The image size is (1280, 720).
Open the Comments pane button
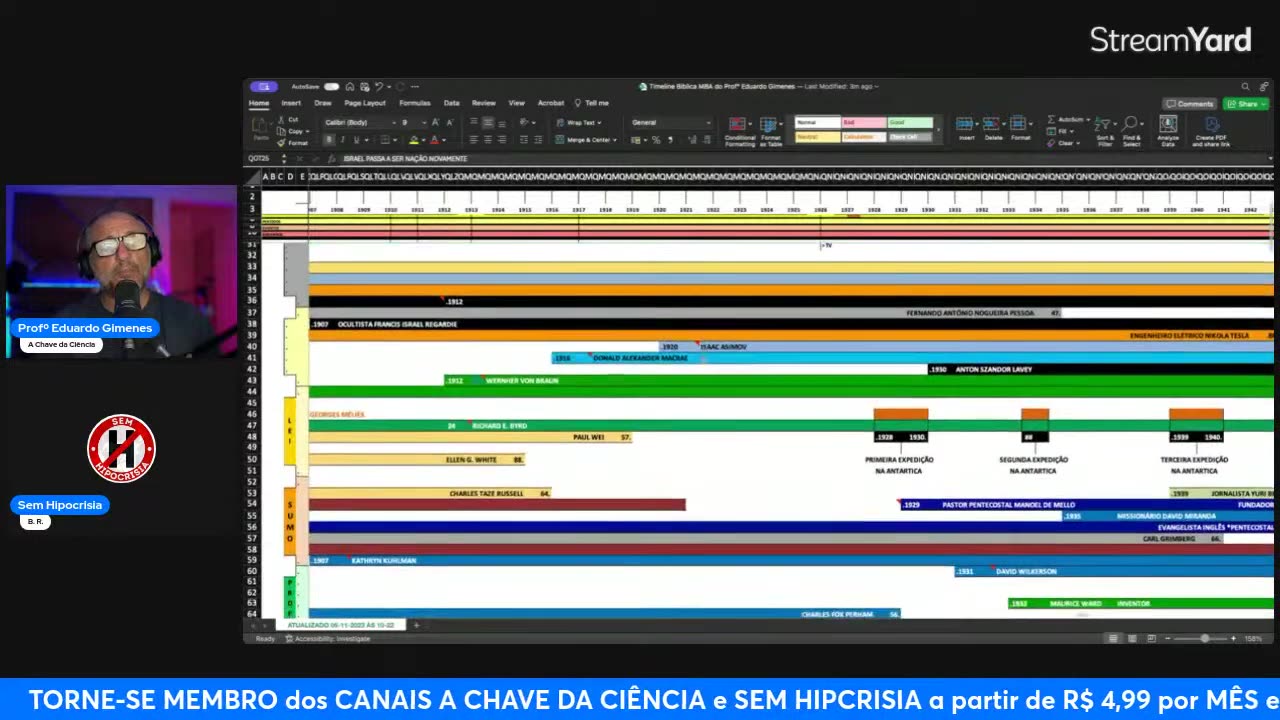pyautogui.click(x=1189, y=104)
